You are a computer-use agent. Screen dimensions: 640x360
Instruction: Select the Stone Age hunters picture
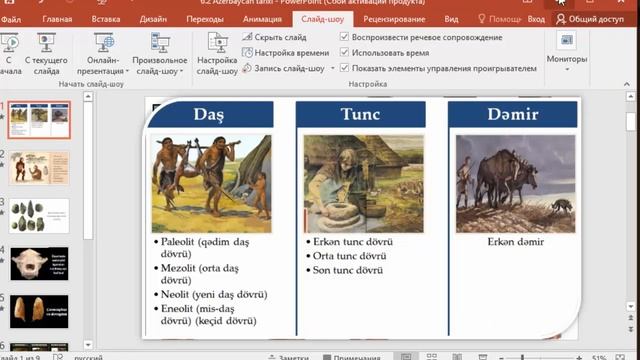211,184
